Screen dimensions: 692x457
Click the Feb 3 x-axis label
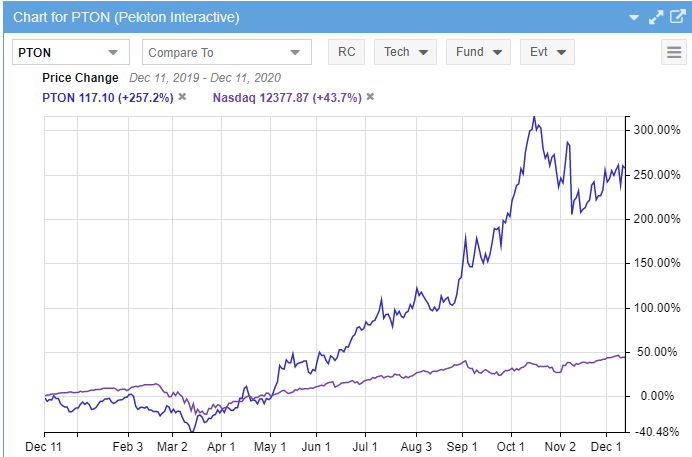click(x=128, y=447)
